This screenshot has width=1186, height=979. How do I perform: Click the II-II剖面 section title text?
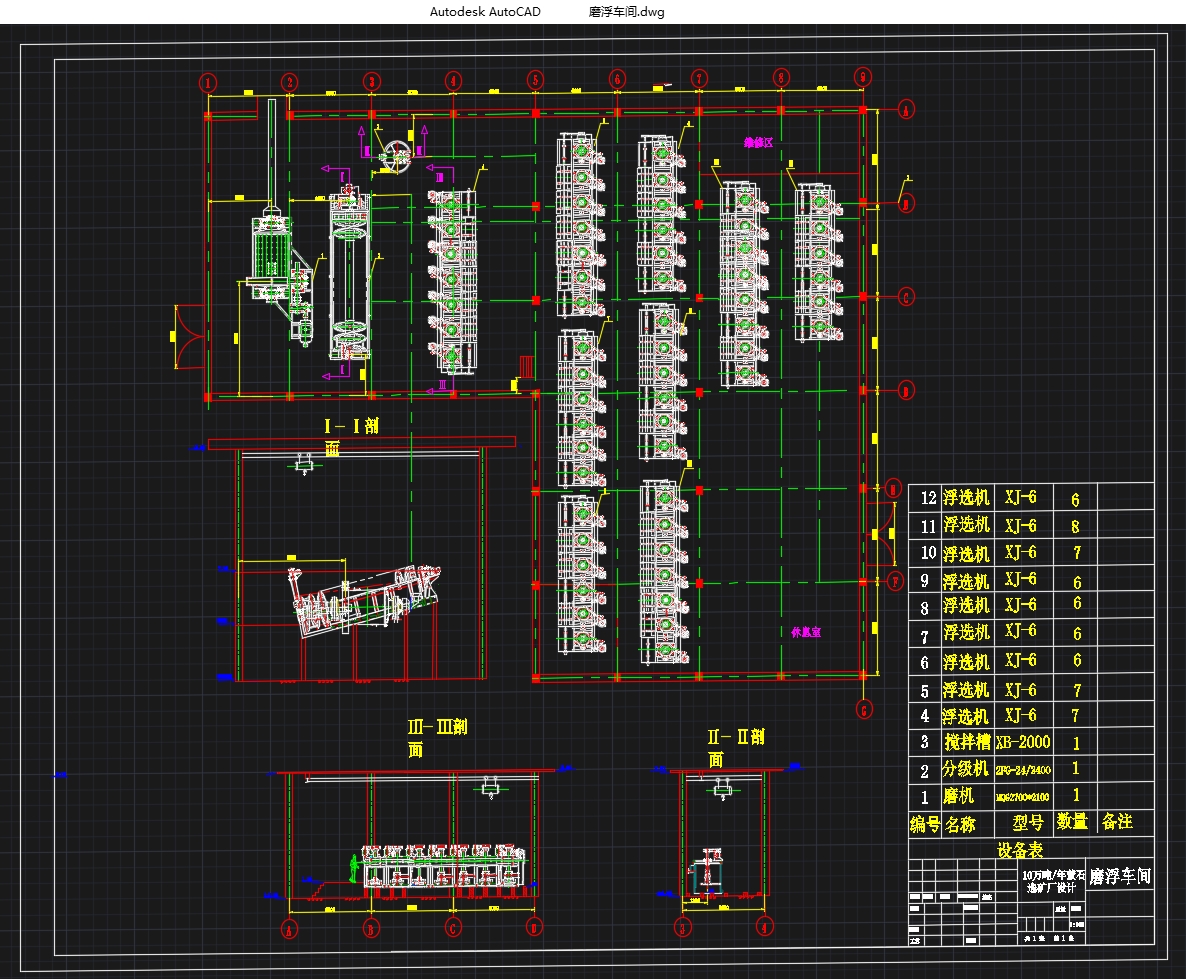click(735, 747)
